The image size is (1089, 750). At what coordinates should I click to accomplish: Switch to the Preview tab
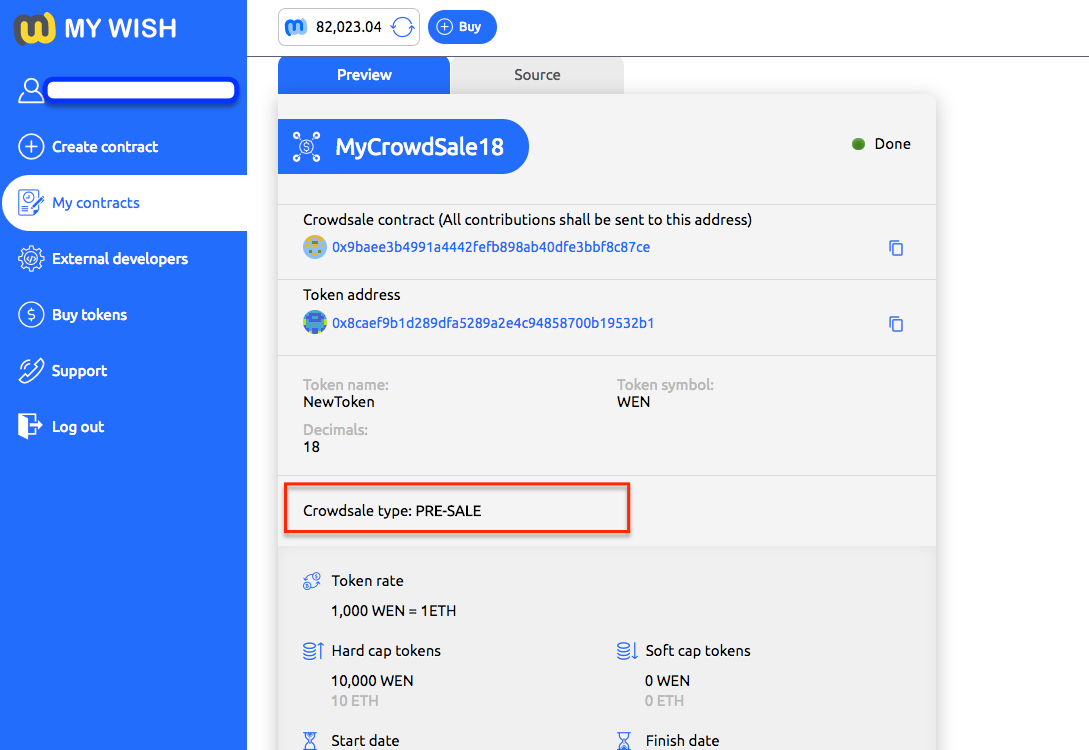coord(364,75)
